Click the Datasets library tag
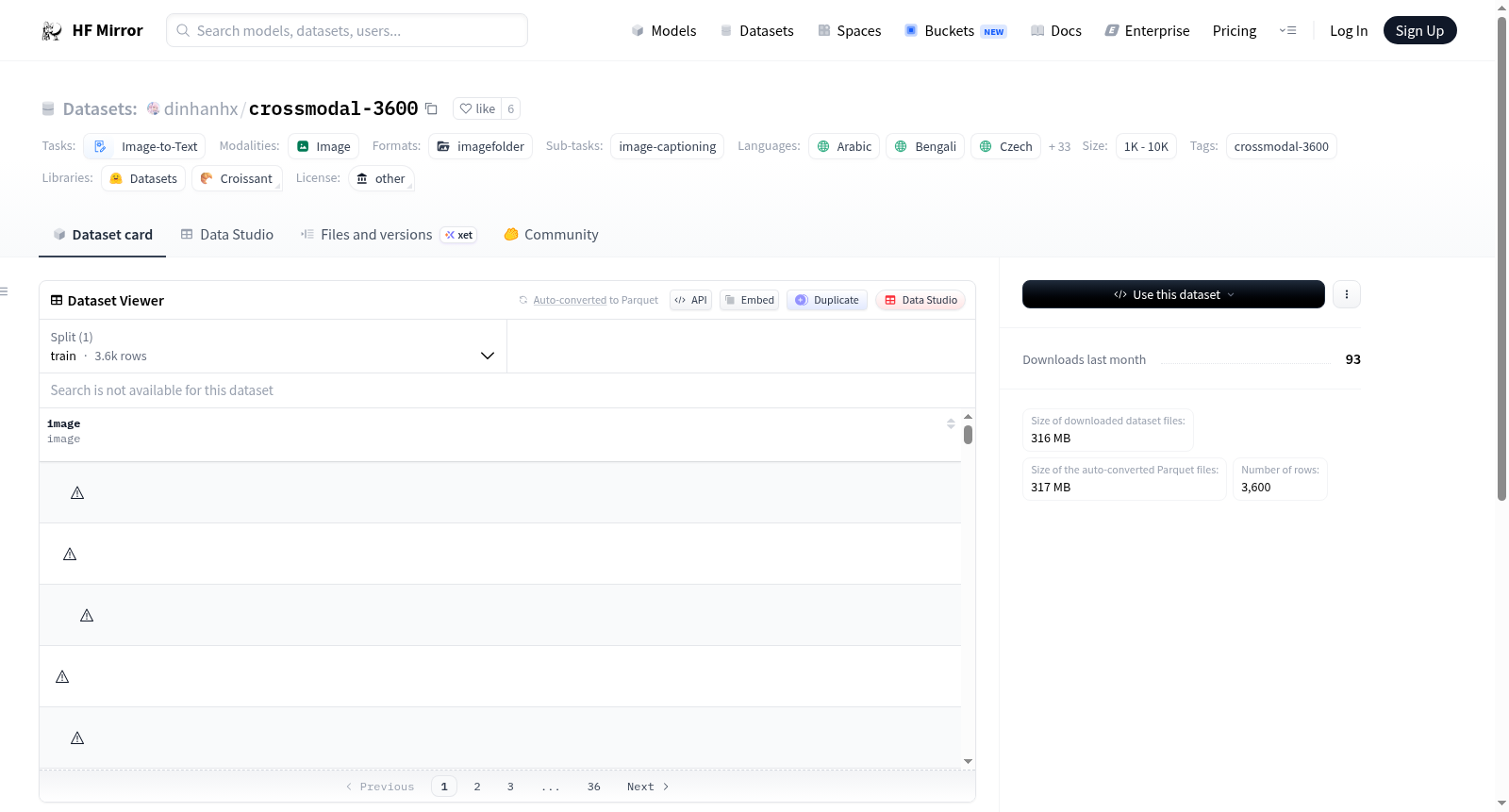 [143, 178]
